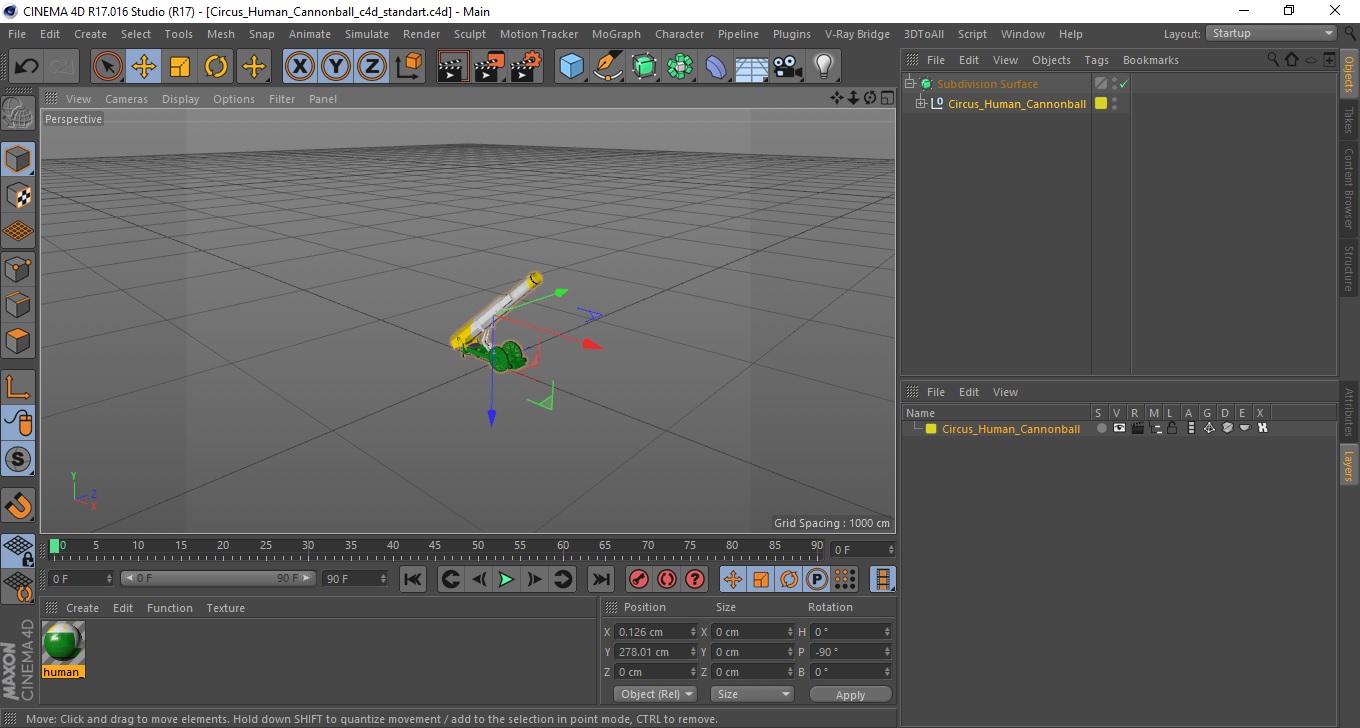Image resolution: width=1360 pixels, height=728 pixels.
Task: Click the Position X value stepper arrows
Action: (693, 632)
